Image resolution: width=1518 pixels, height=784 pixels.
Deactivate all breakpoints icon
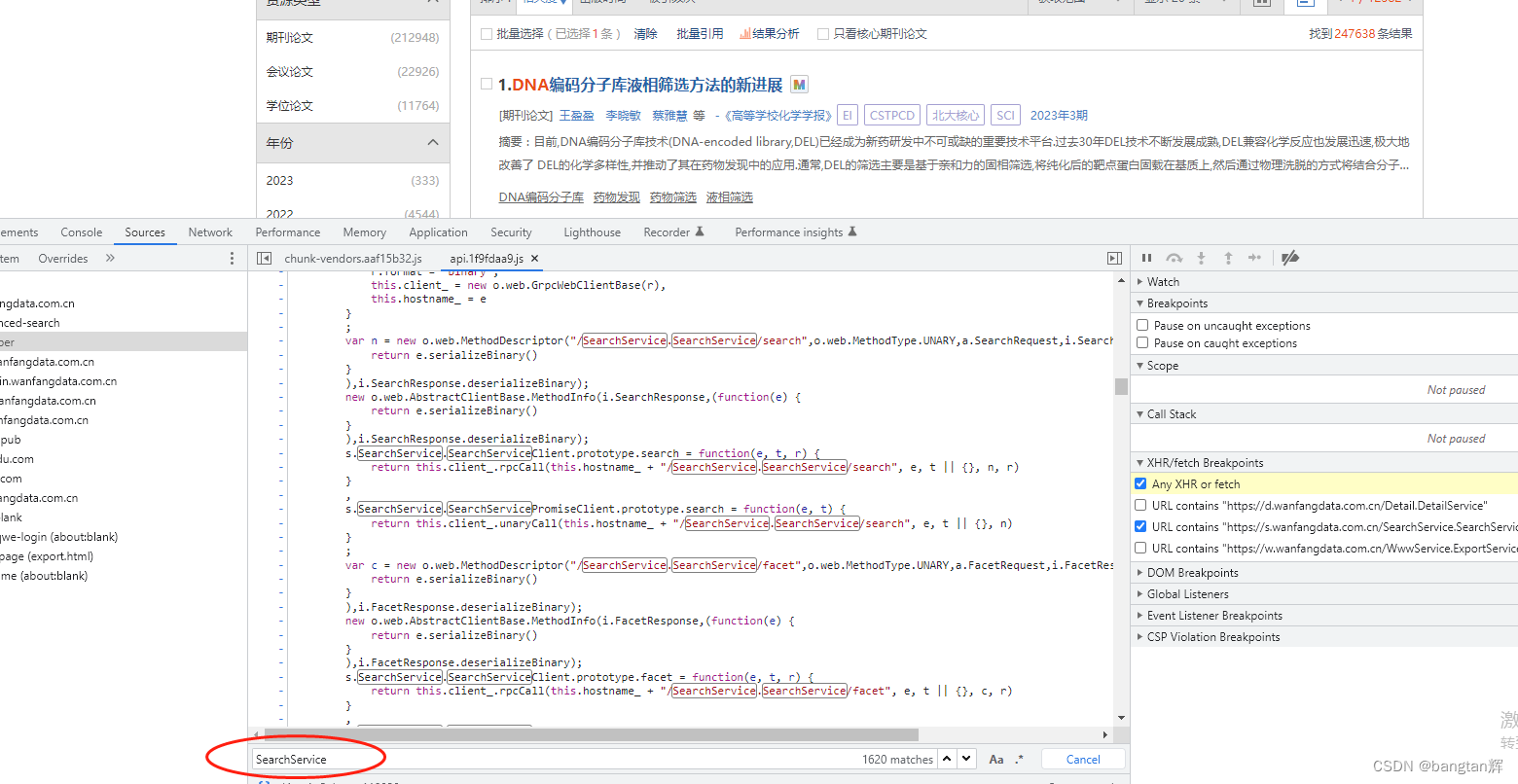click(x=1290, y=258)
